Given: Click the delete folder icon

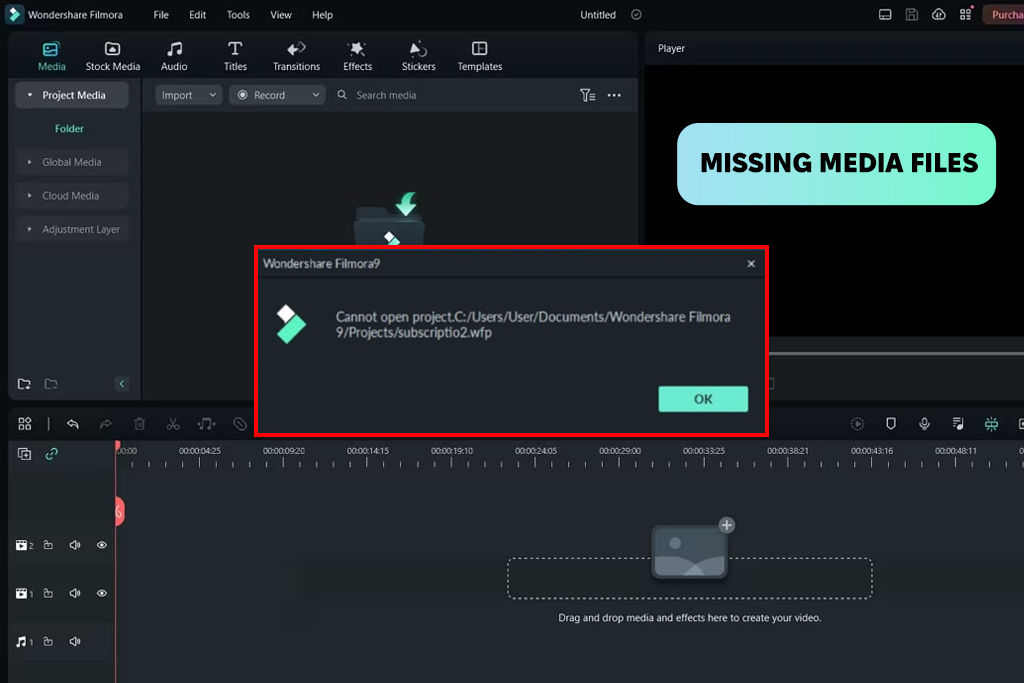Looking at the screenshot, I should click(51, 384).
